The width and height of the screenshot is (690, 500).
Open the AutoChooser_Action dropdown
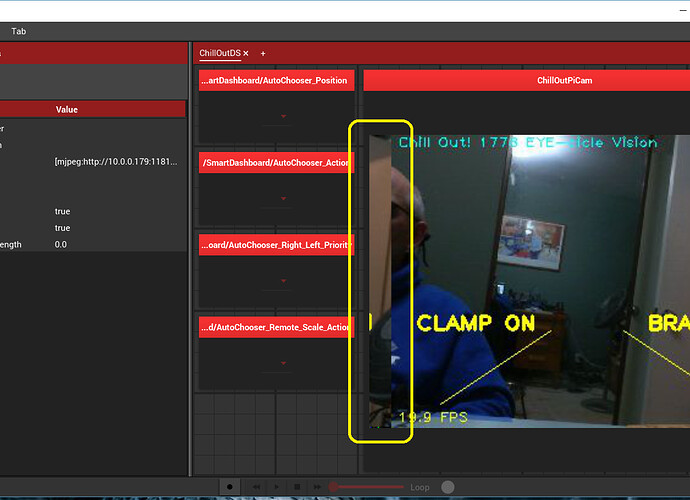[276, 199]
